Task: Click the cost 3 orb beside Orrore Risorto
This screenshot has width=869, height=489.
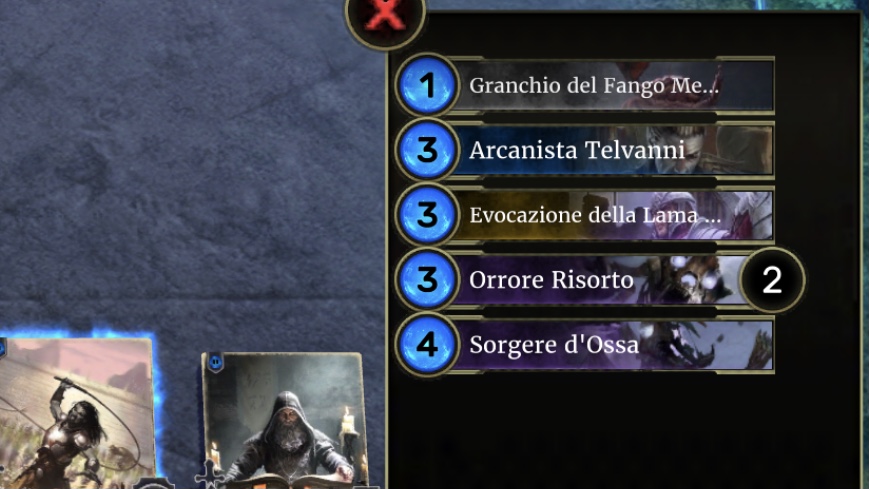Action: (x=427, y=279)
